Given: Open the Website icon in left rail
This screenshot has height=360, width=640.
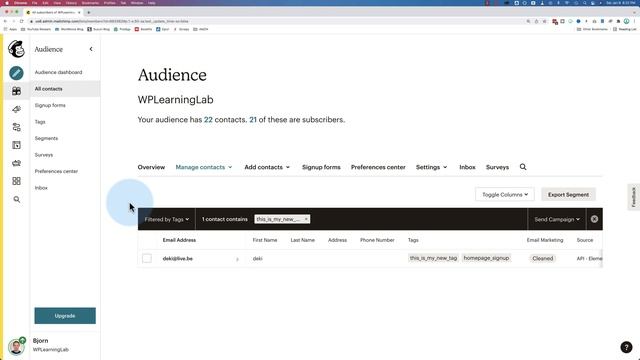Looking at the screenshot, I should 16,145.
